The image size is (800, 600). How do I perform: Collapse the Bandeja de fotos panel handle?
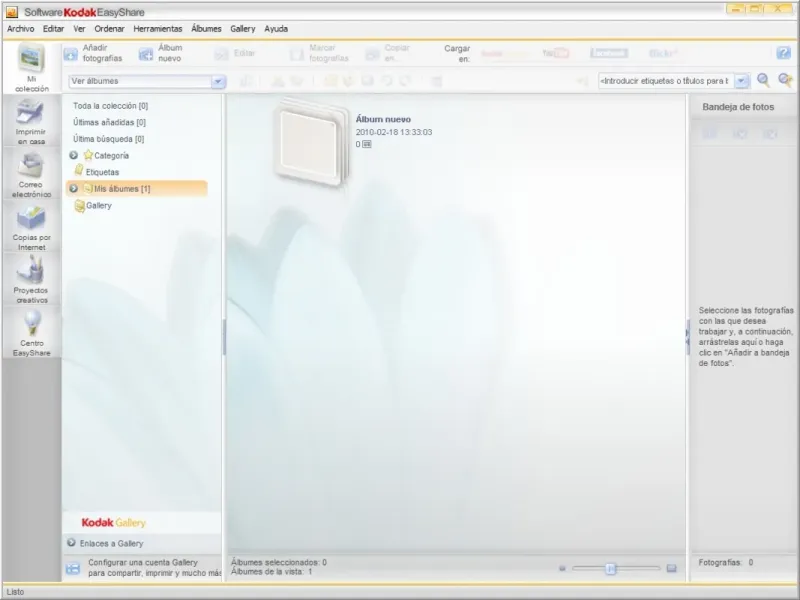coord(688,337)
